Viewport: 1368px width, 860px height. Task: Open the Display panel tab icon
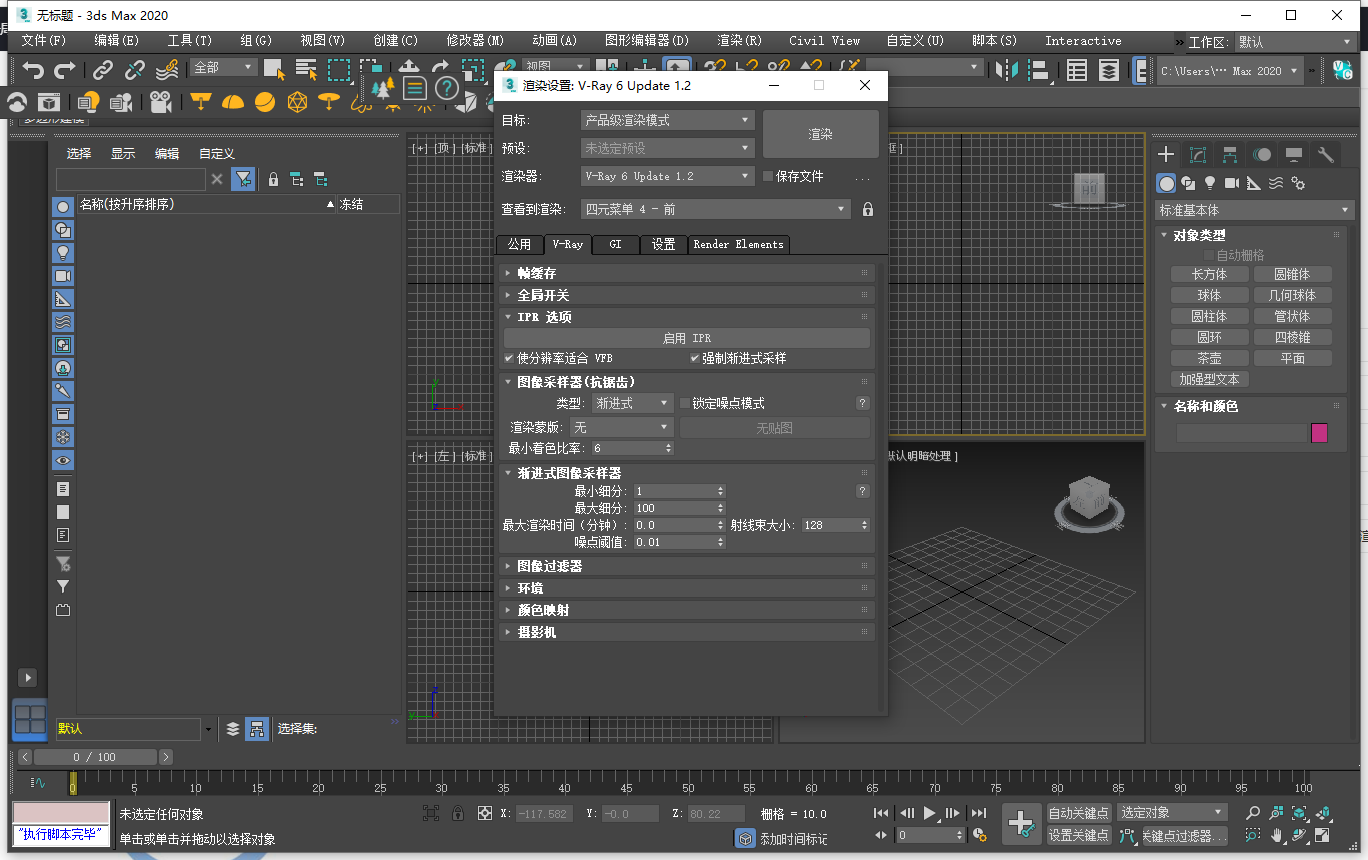1294,154
